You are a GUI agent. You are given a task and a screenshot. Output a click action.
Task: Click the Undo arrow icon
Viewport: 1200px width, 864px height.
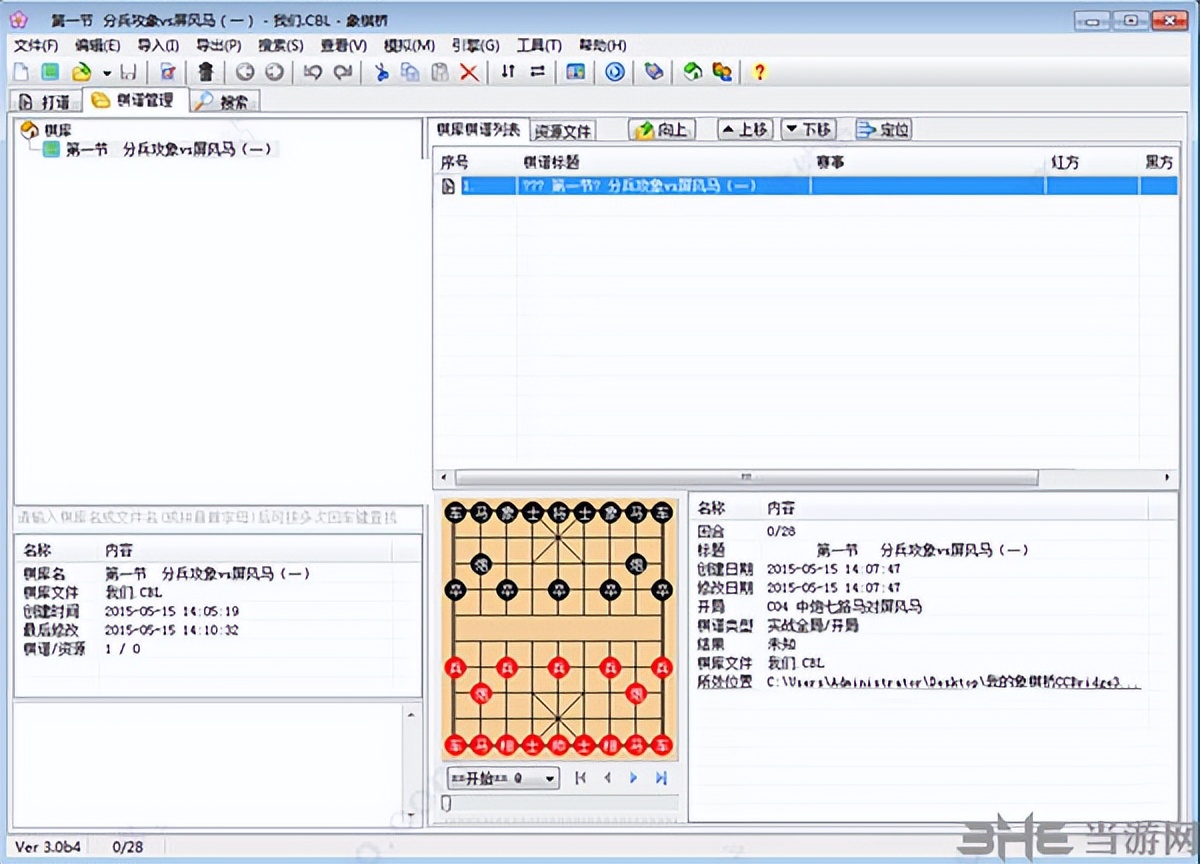(x=312, y=71)
